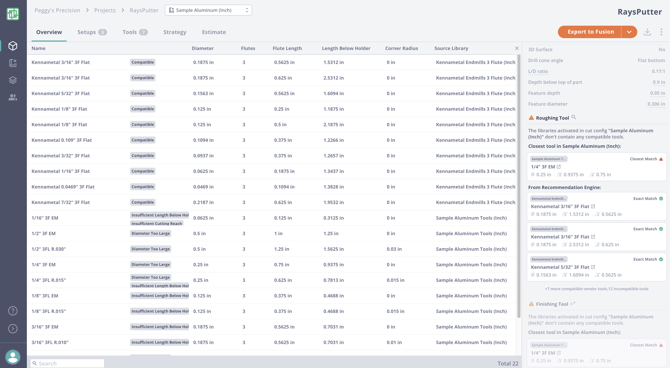Click the expand sidebar arrow icon

tap(13, 328)
